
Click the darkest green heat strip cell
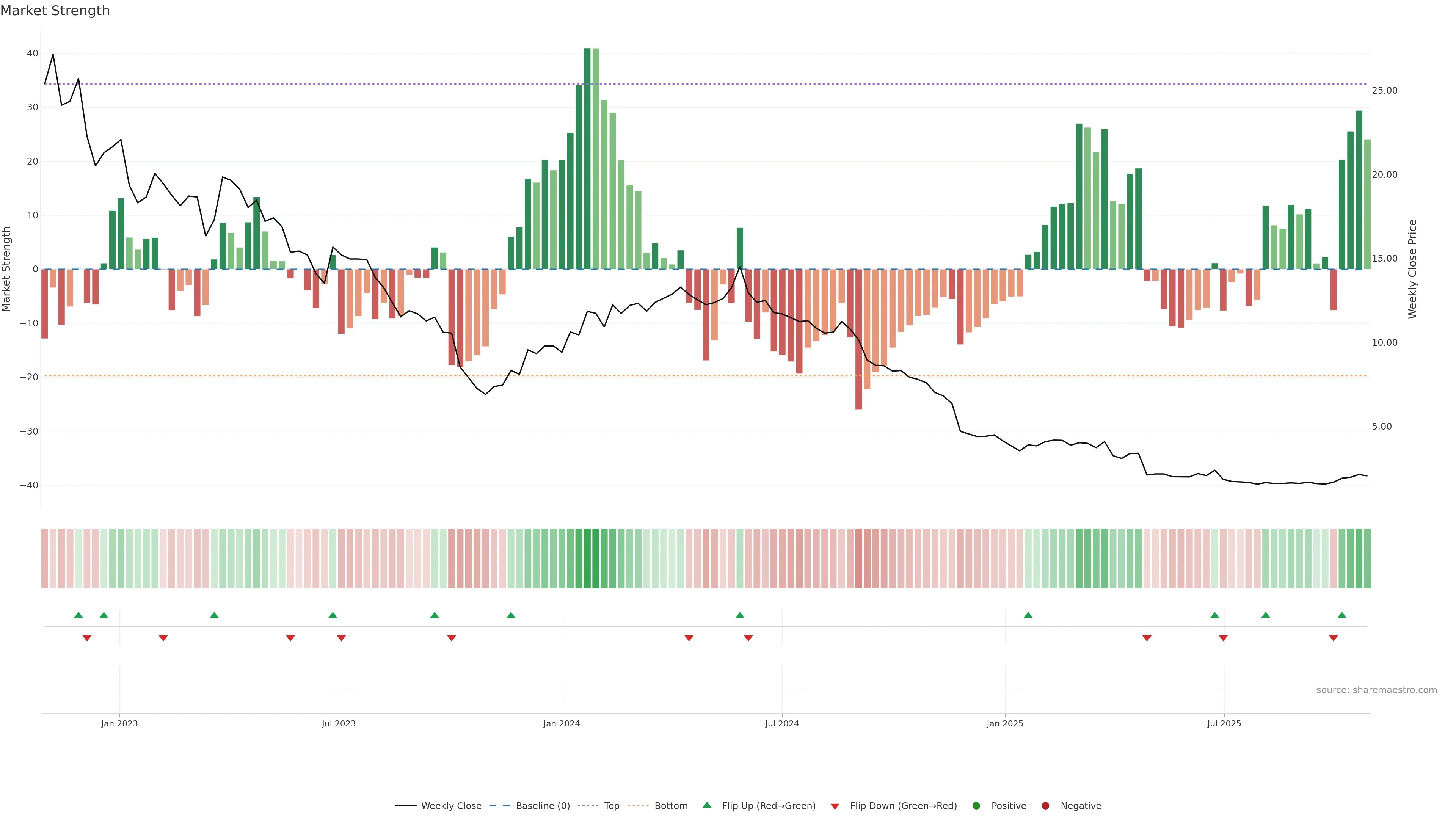pos(587,559)
